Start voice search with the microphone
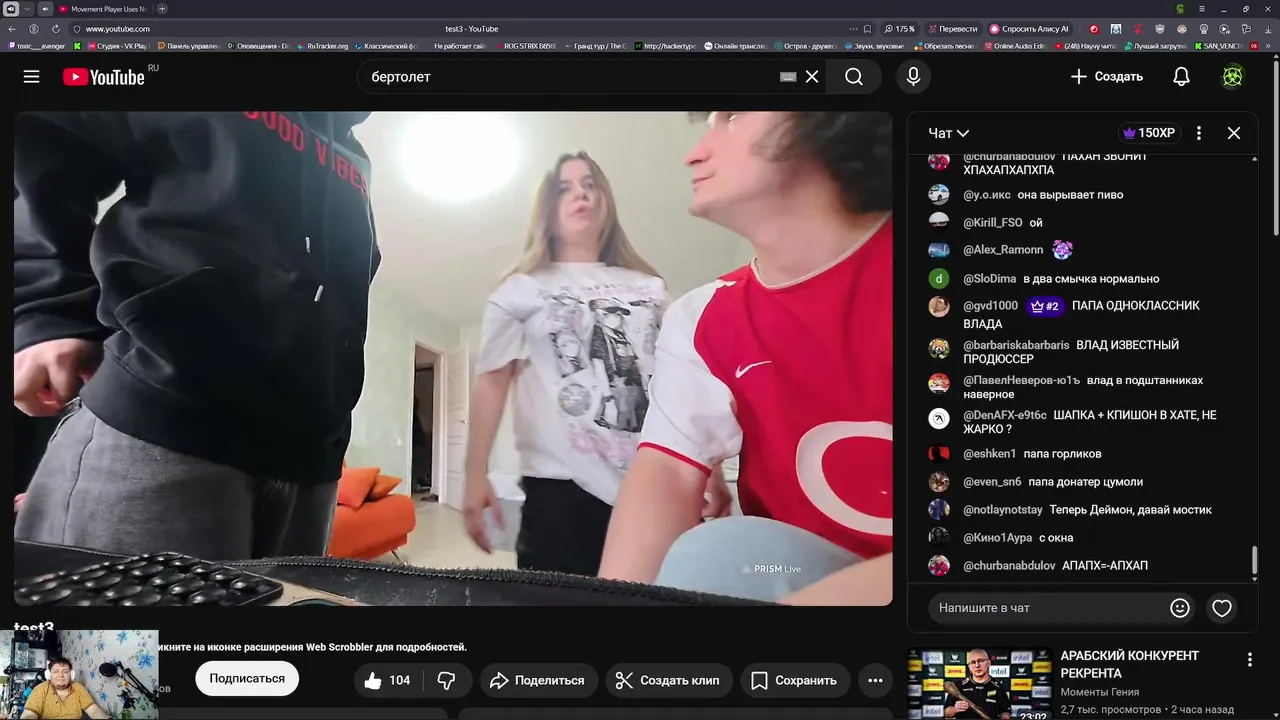Screen dimensions: 1280x720 pyautogui.click(x=913, y=77)
